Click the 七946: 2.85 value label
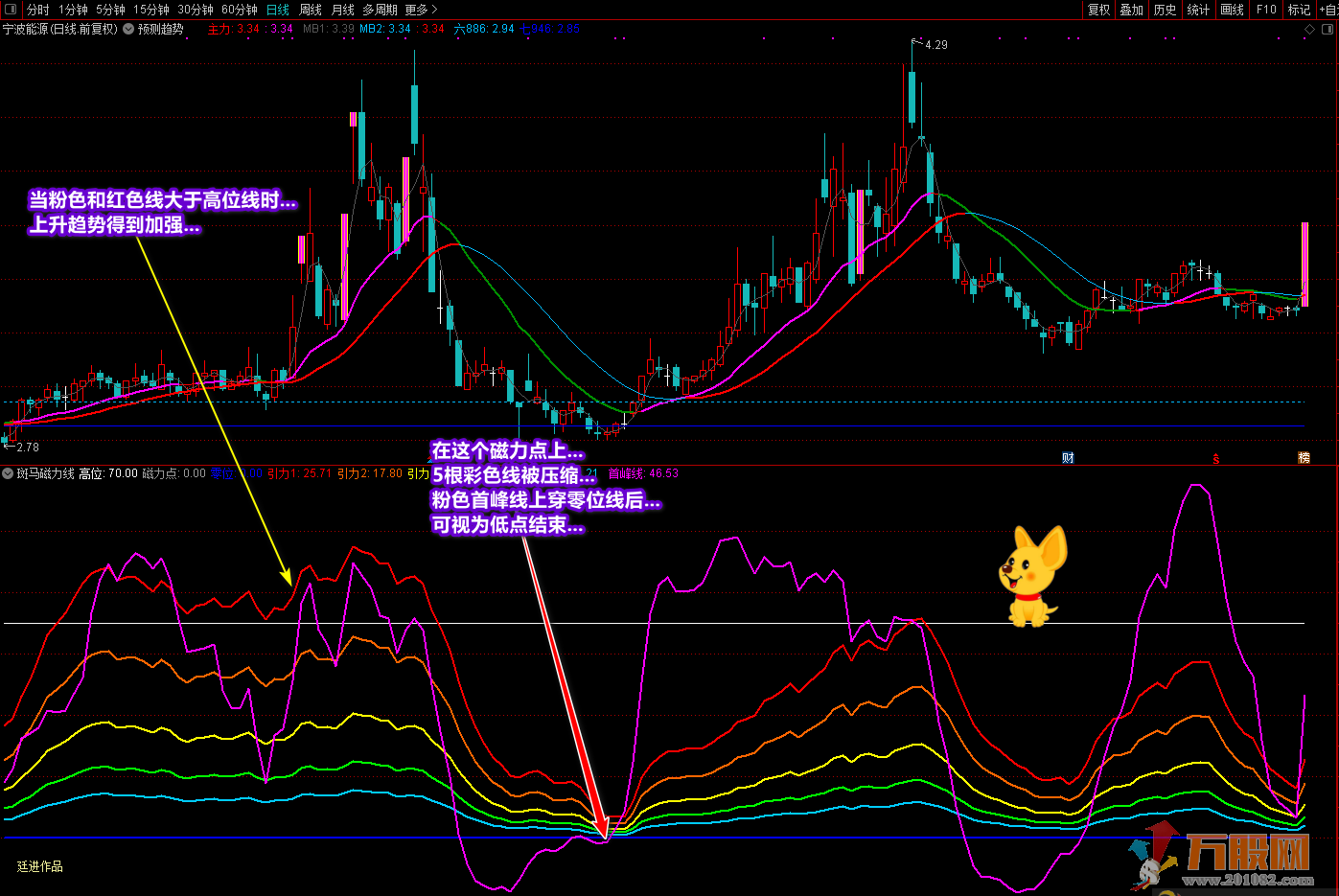Viewport: 1339px width, 896px height. click(550, 29)
